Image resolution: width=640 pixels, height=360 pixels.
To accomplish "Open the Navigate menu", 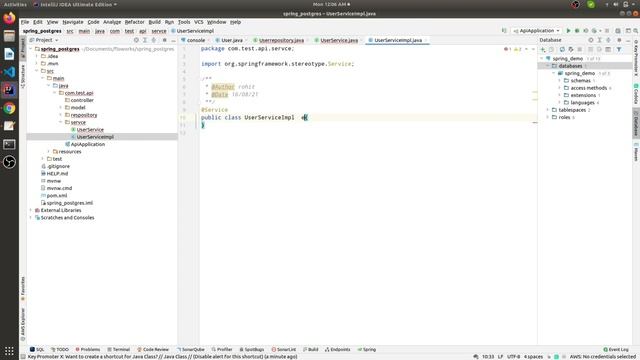I will click(73, 22).
